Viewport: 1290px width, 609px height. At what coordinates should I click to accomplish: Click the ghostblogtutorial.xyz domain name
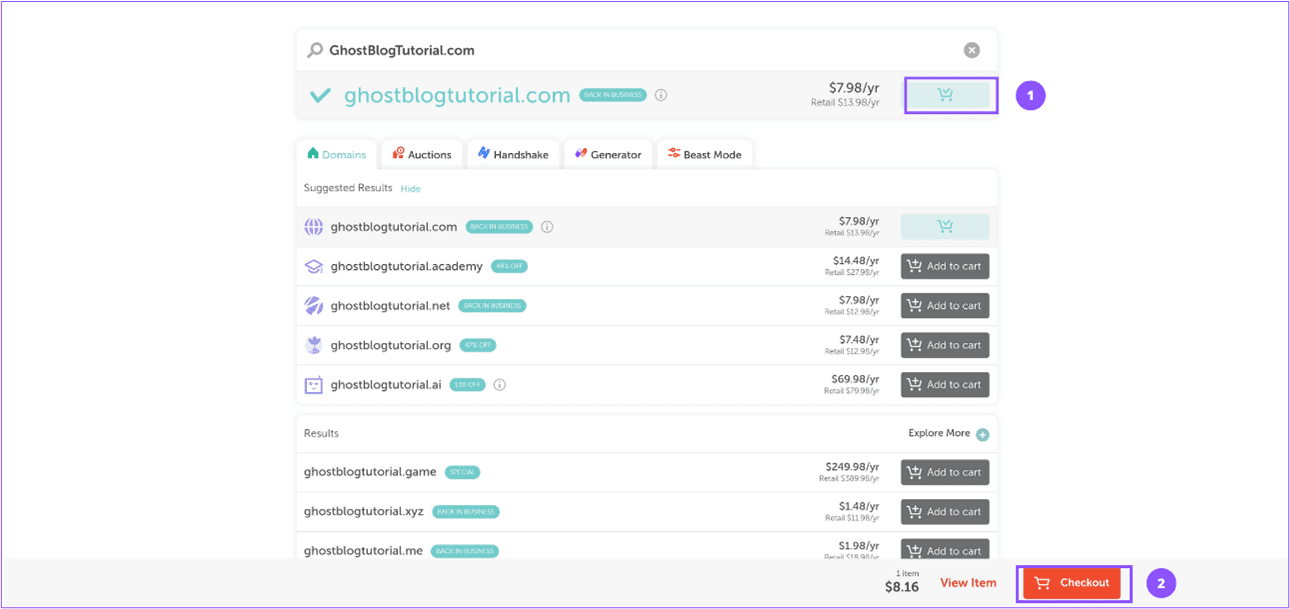(364, 511)
